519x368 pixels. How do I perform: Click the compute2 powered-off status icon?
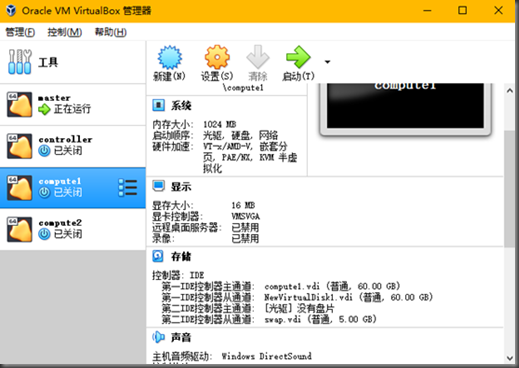pos(44,234)
